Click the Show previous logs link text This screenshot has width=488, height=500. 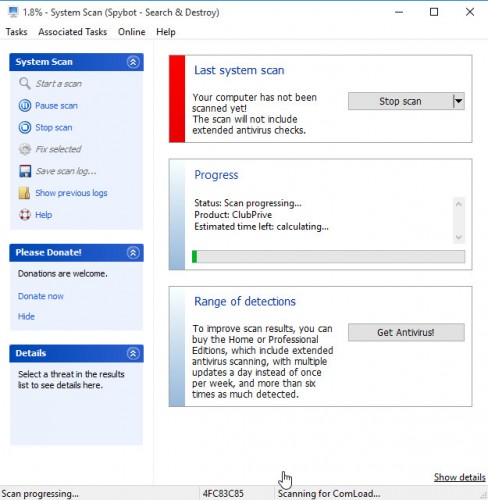(71, 193)
